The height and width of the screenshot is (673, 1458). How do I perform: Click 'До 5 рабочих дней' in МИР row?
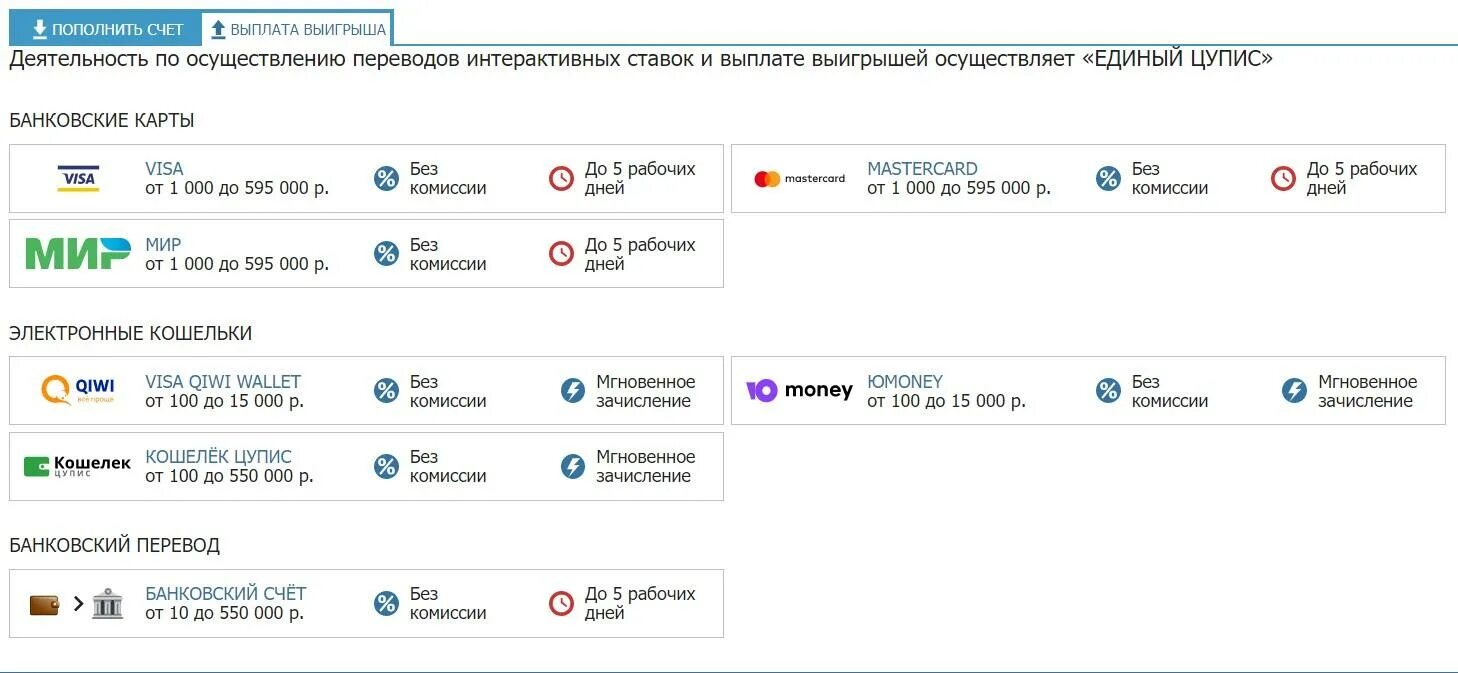[640, 254]
